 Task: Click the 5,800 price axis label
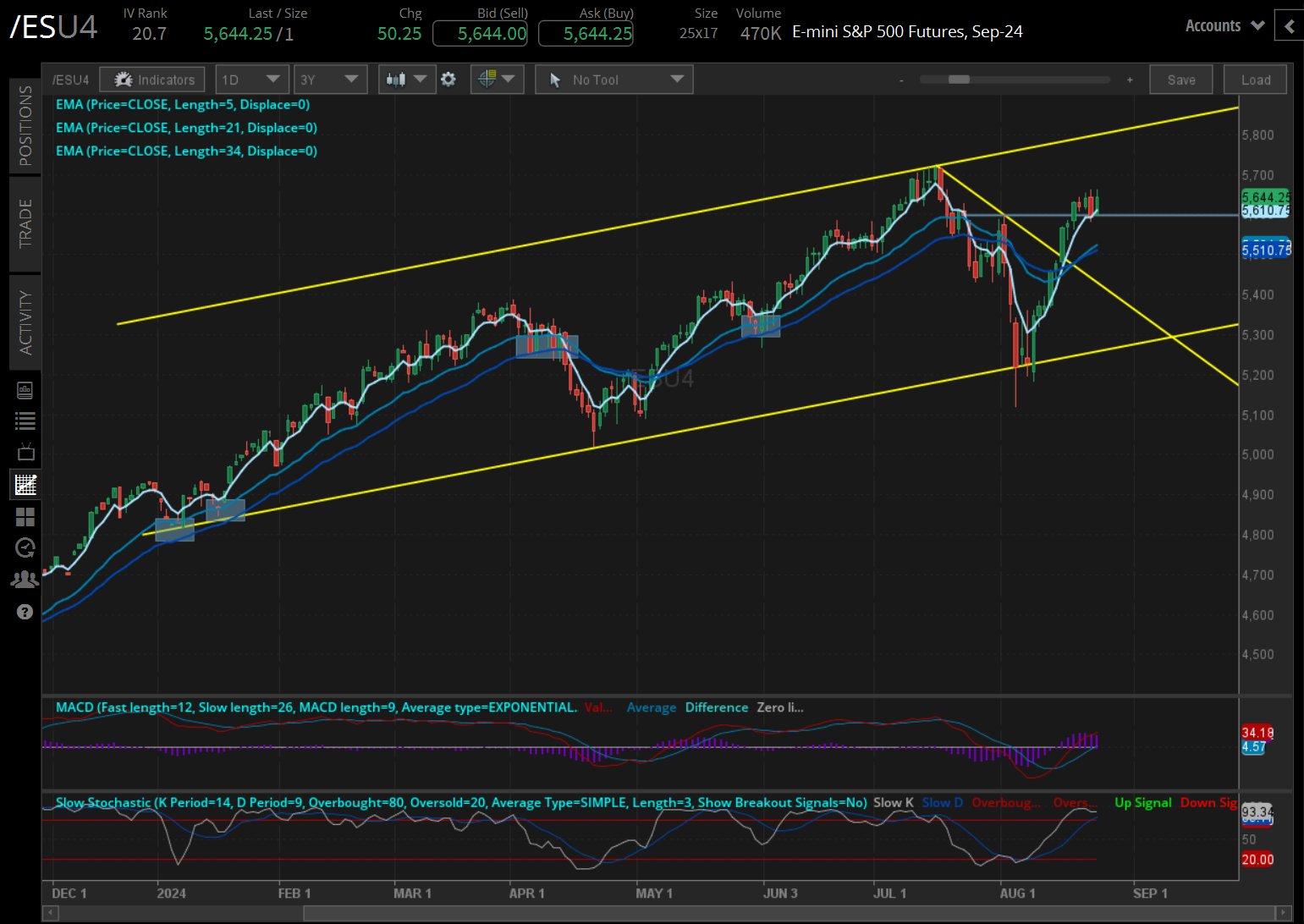(1257, 135)
